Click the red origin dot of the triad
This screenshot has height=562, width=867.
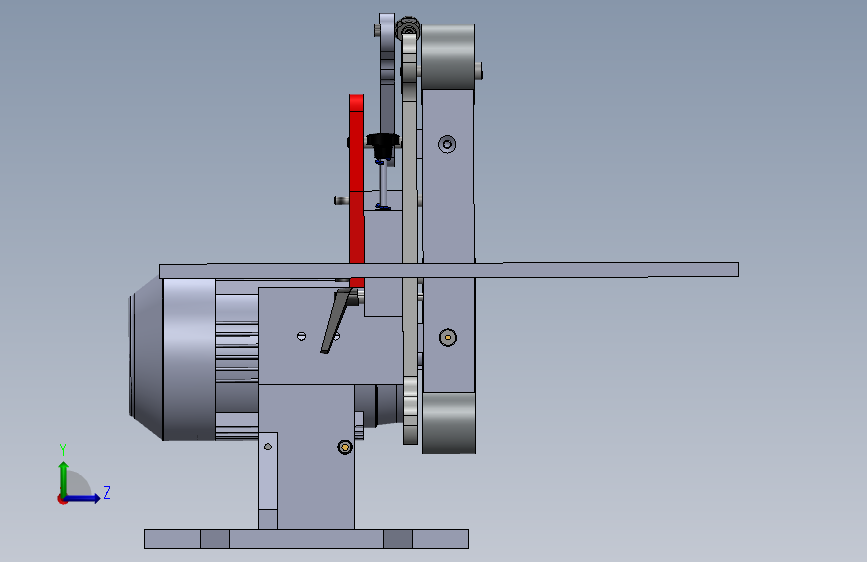62,499
